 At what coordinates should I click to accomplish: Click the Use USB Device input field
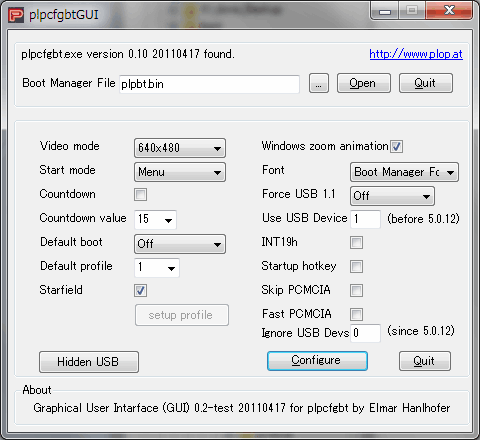coord(365,219)
